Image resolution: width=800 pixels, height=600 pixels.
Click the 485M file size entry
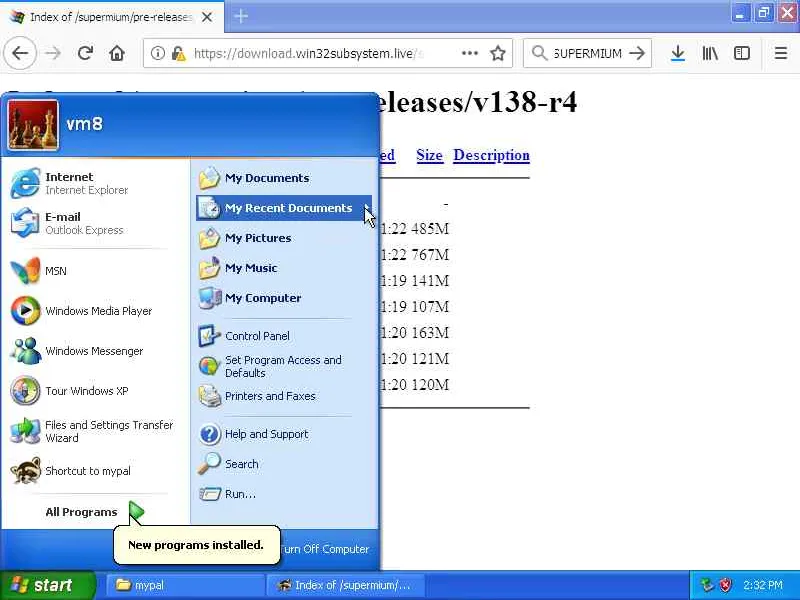tap(430, 229)
